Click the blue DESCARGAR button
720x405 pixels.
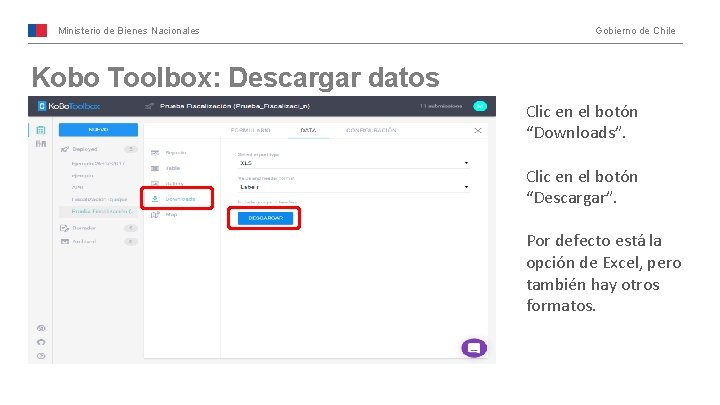tap(265, 218)
